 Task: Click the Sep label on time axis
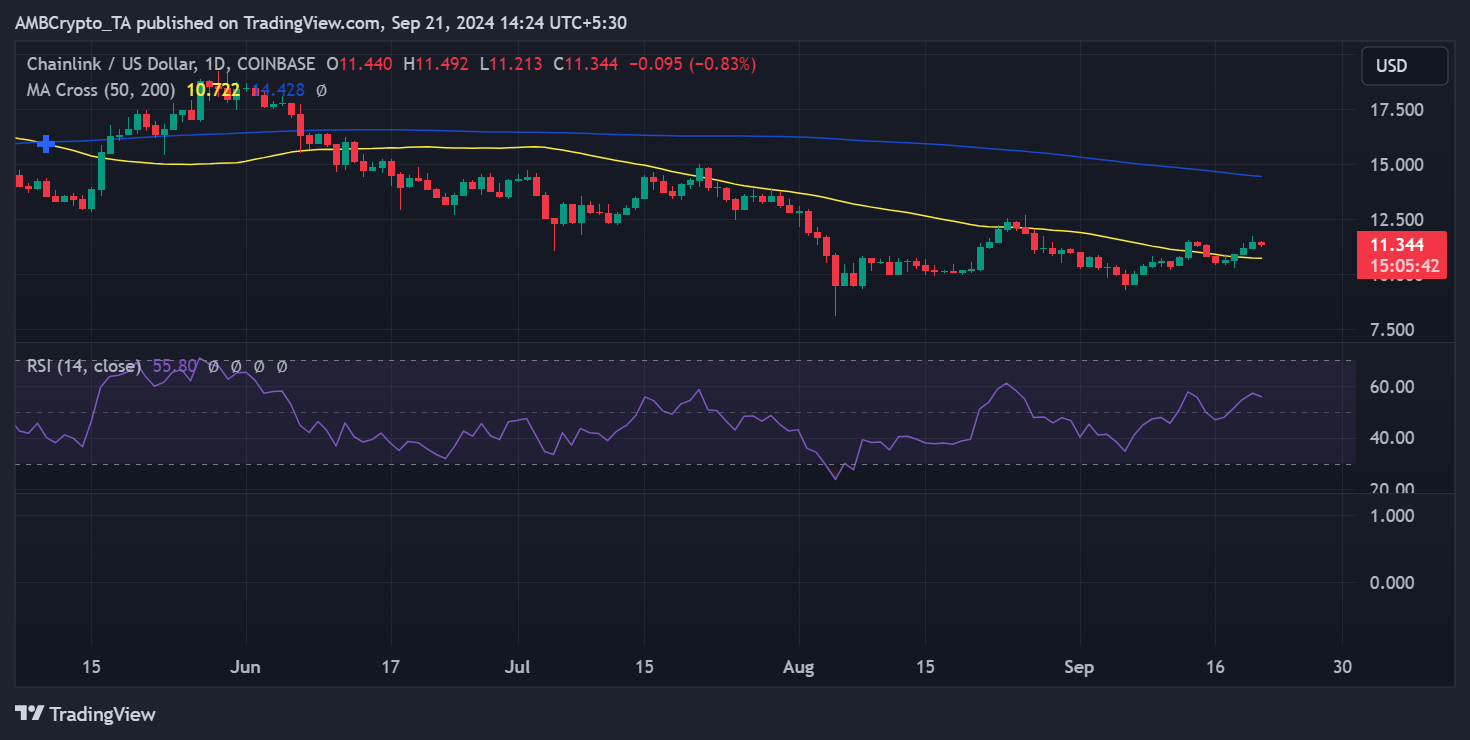[x=1080, y=667]
